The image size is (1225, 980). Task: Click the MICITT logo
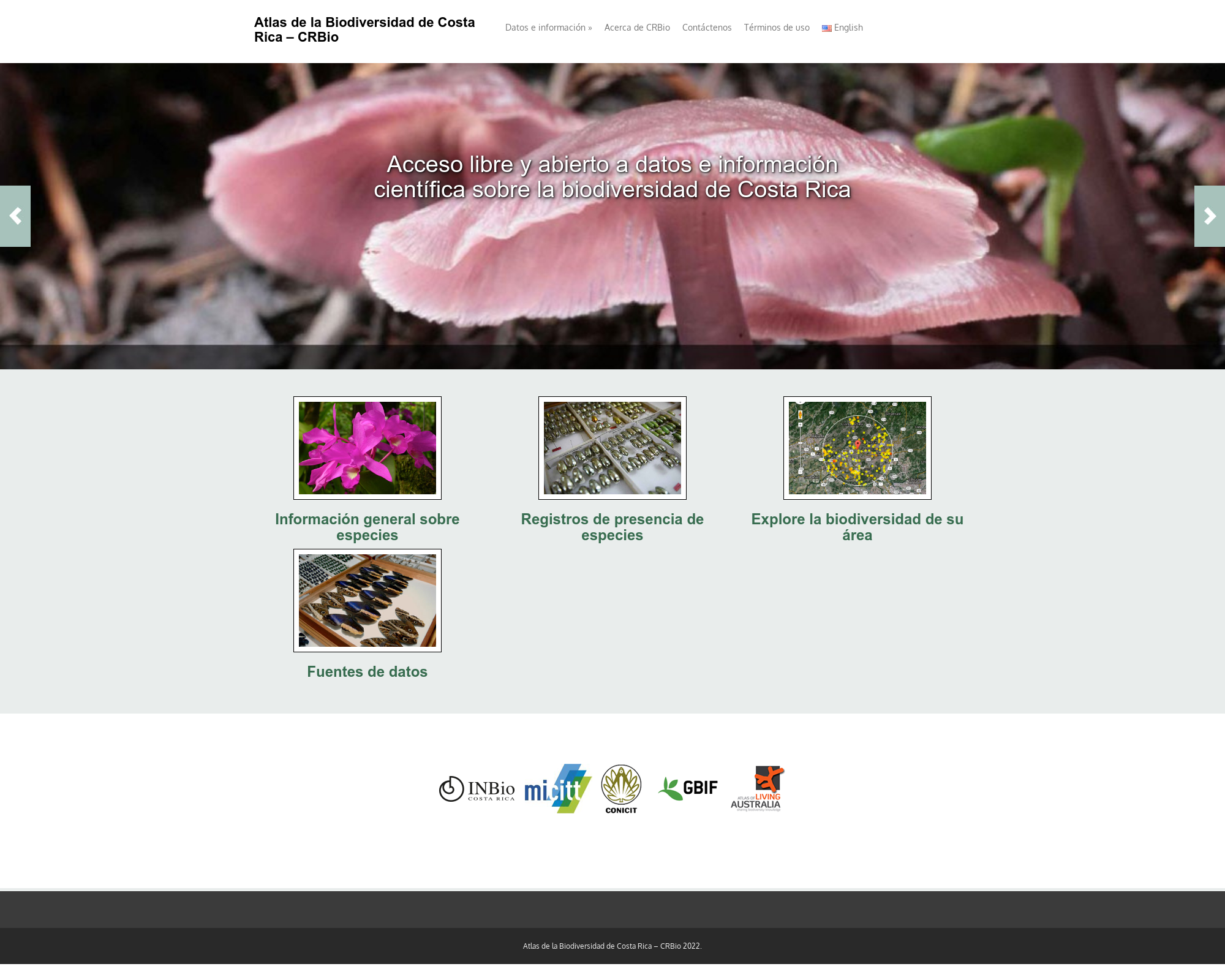pyautogui.click(x=557, y=789)
